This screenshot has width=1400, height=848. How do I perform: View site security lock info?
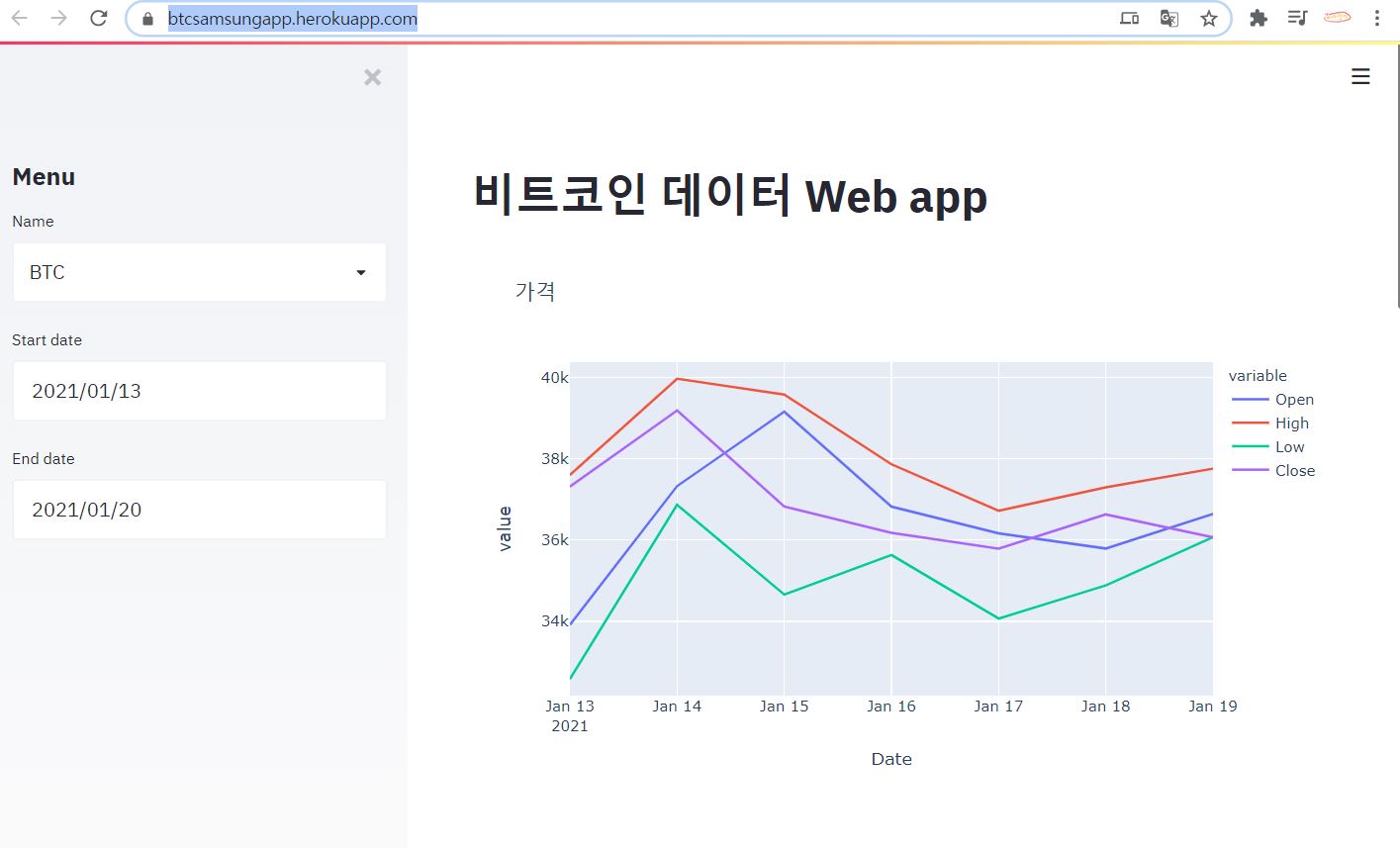(148, 19)
